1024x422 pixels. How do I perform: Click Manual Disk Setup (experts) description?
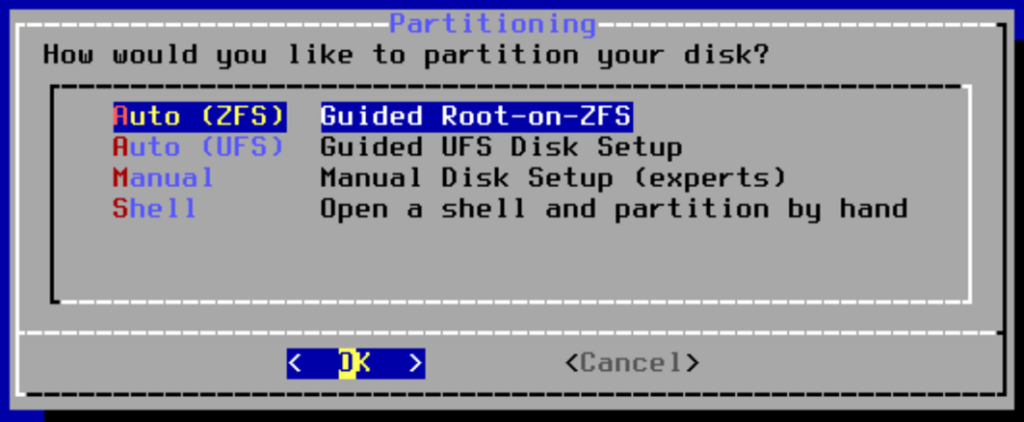pos(554,178)
